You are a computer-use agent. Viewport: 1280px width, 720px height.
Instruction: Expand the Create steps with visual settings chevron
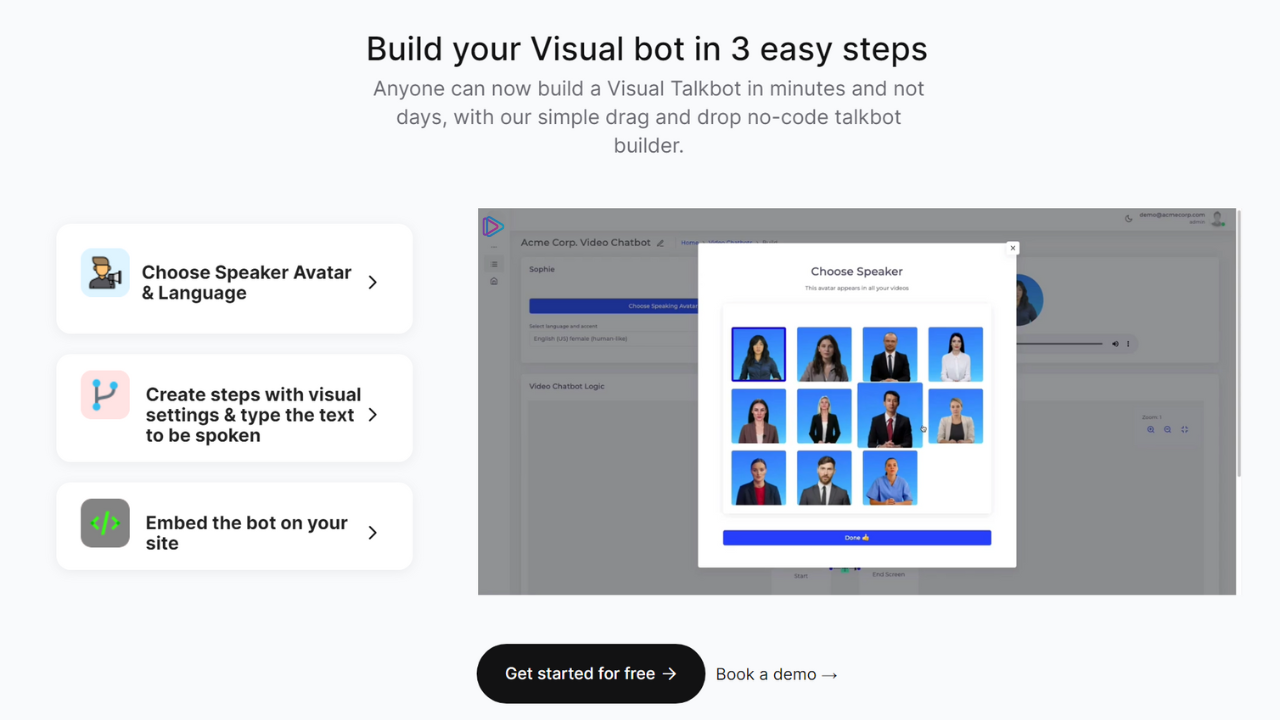[x=372, y=415]
